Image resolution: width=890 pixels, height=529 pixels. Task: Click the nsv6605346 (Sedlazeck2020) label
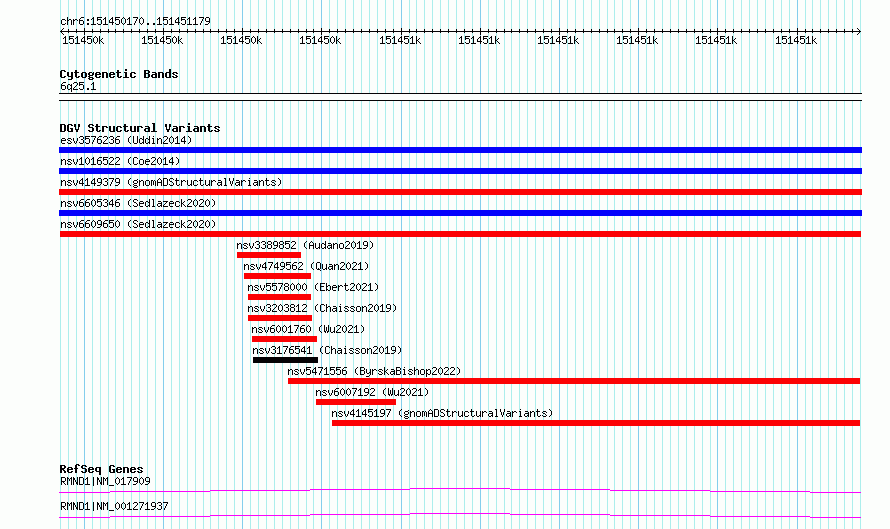click(138, 203)
